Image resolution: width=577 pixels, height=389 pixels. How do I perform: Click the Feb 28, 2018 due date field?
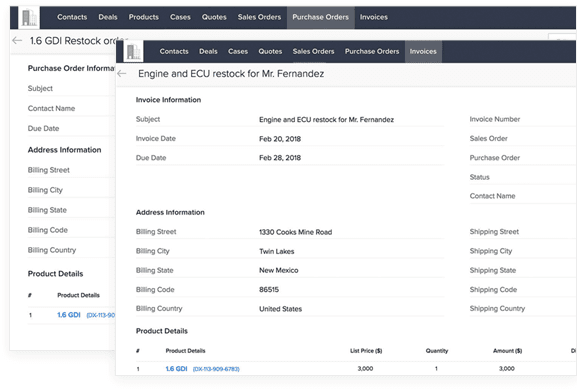point(280,158)
